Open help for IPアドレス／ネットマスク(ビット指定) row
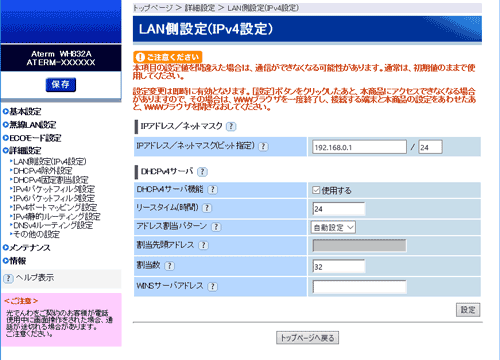The image size is (500, 360). click(x=263, y=146)
